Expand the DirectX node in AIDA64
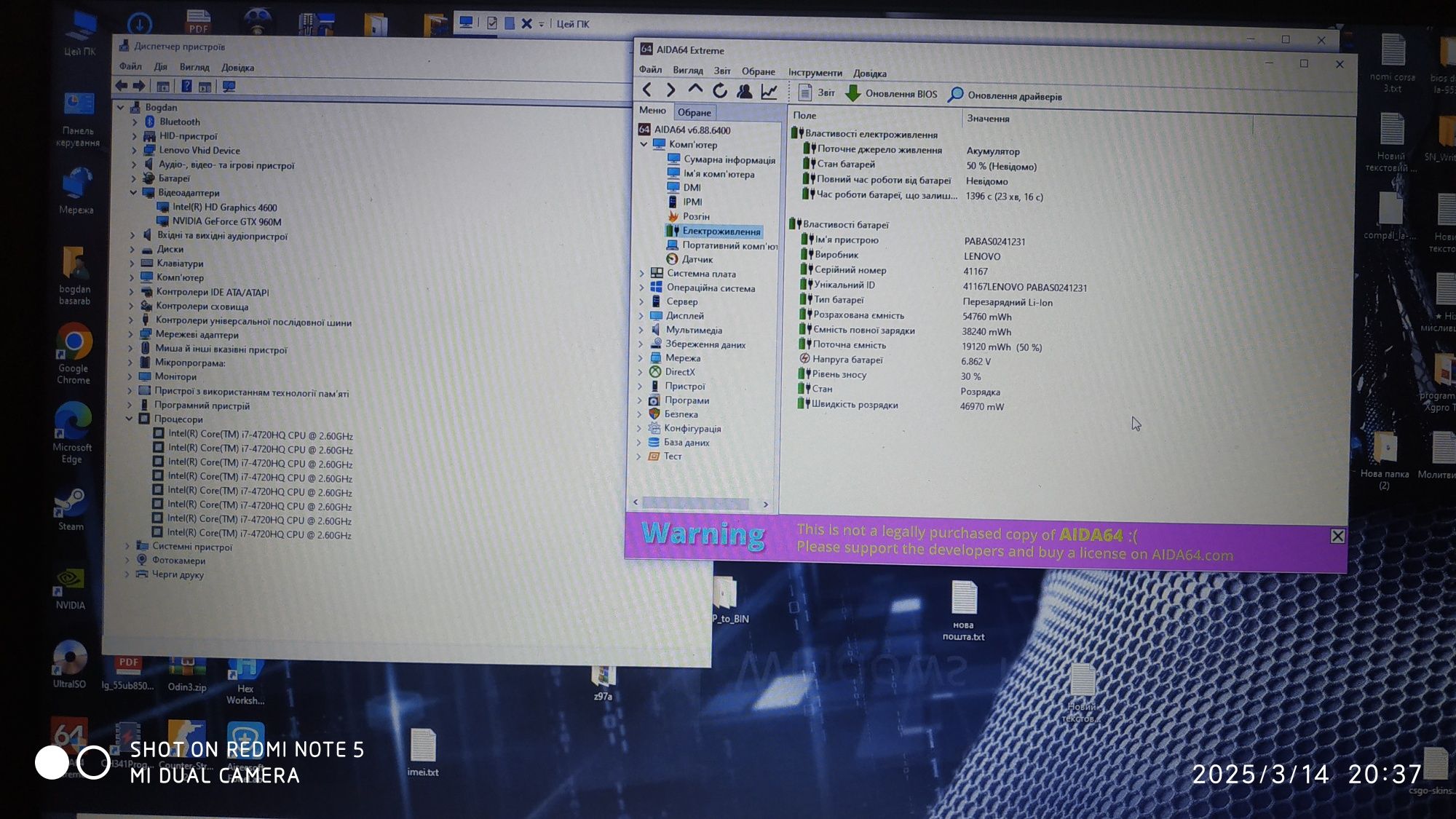Screen dimensions: 1456x819 pos(640,372)
